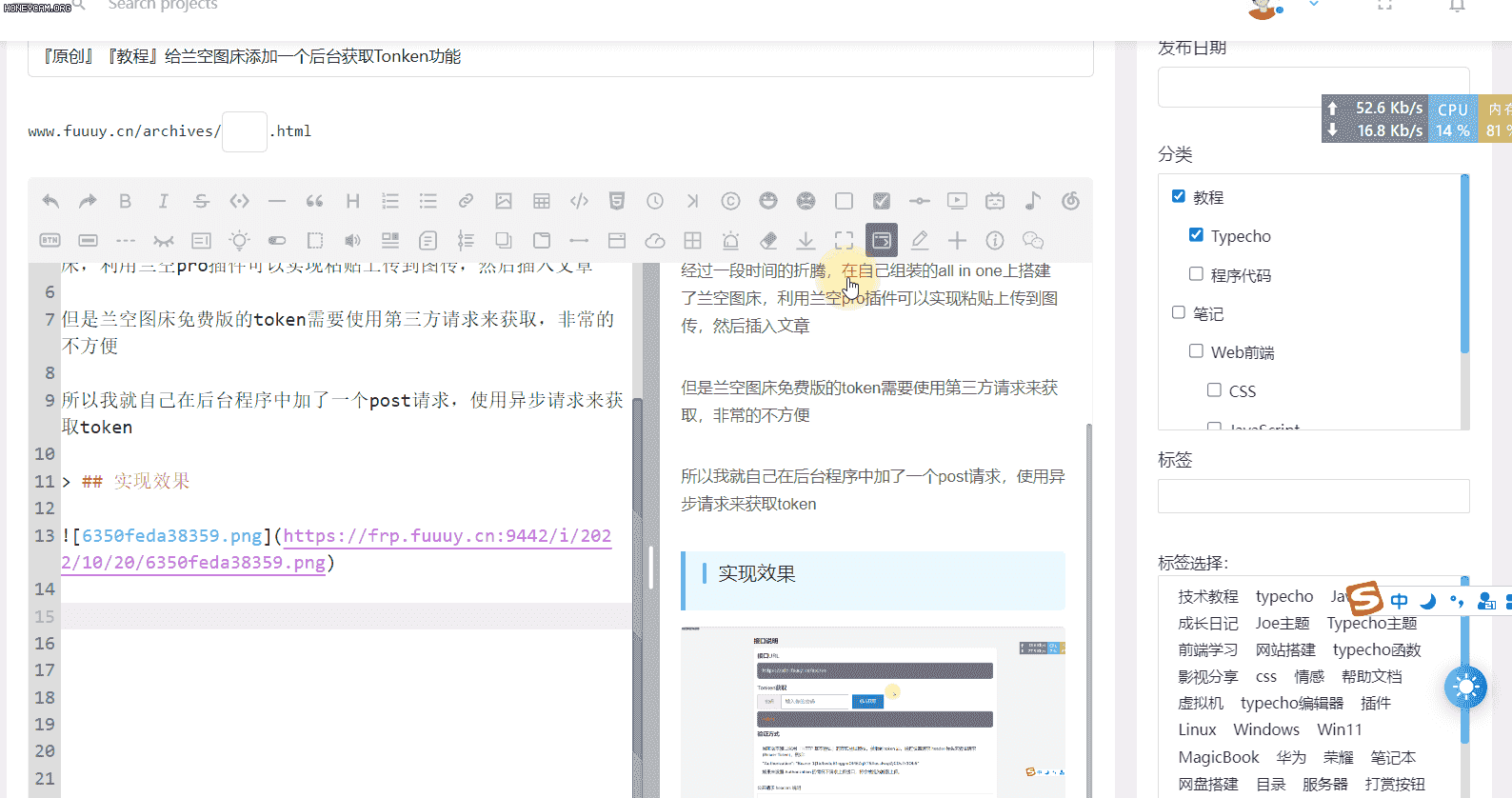Image resolution: width=1512 pixels, height=798 pixels.
Task: Insert a table with the table icon
Action: click(x=542, y=201)
